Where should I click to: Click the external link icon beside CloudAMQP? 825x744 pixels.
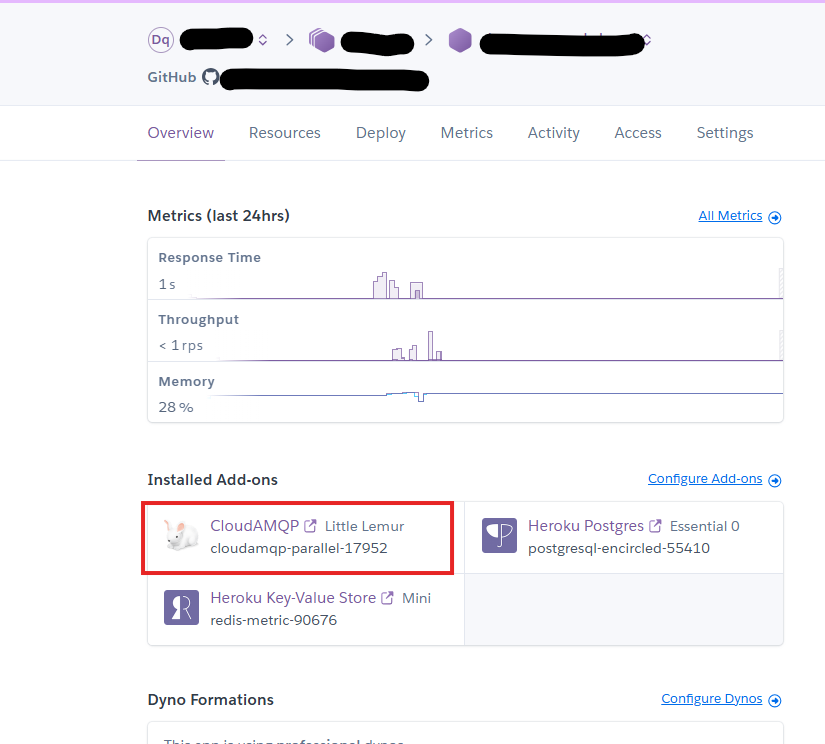pos(311,526)
